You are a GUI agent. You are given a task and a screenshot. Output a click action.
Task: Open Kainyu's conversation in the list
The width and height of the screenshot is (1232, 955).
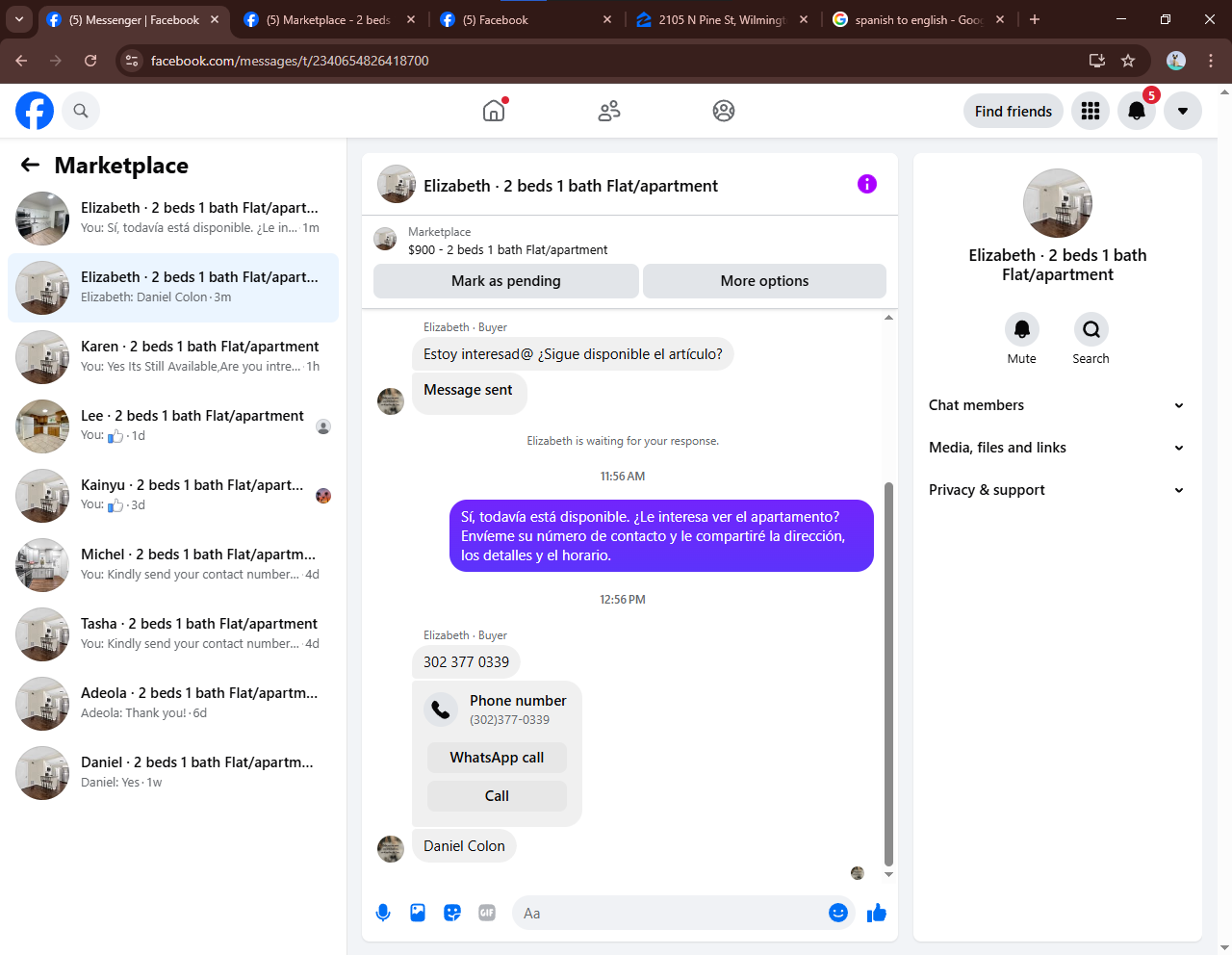173,495
